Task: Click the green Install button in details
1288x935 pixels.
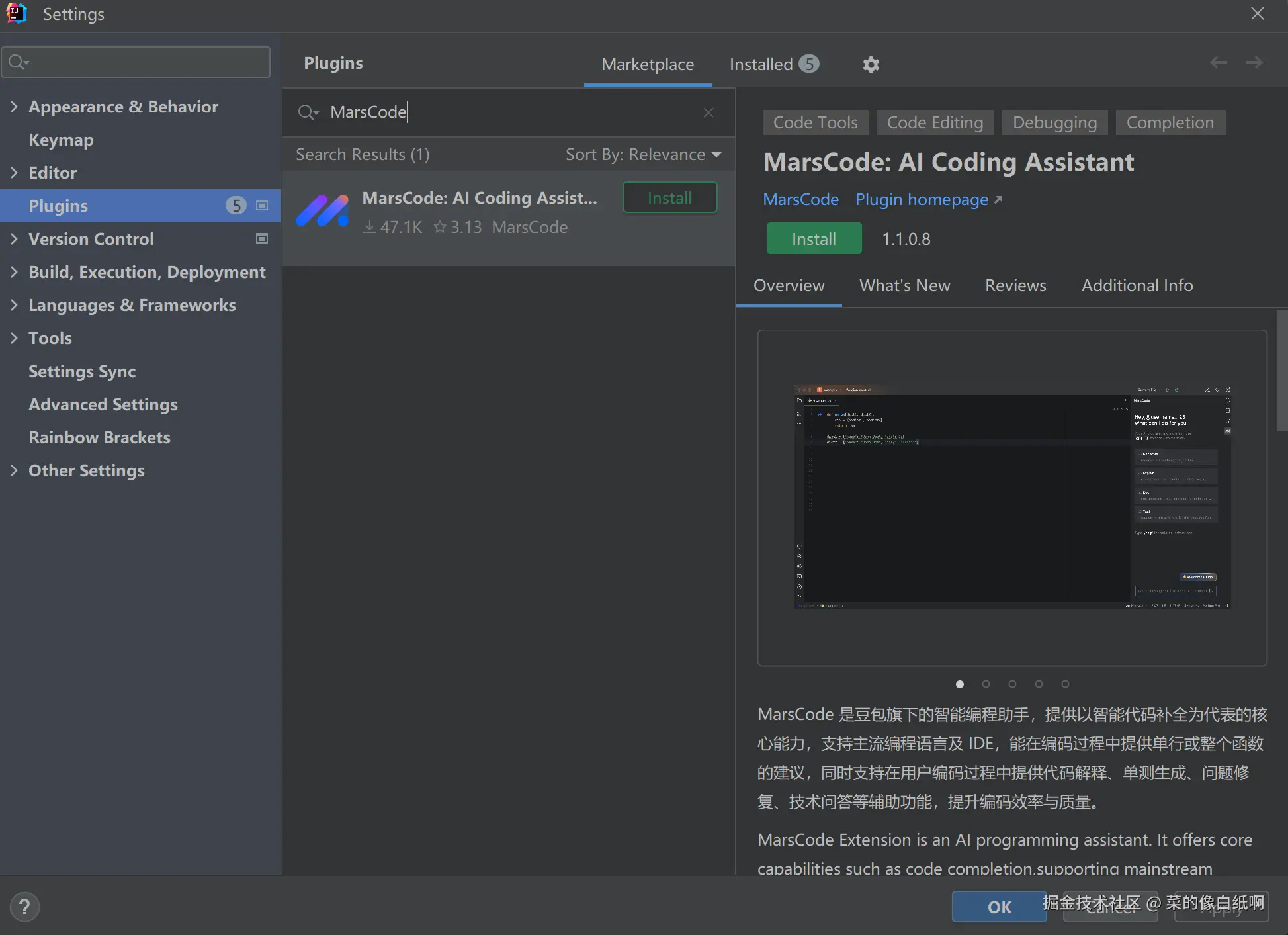Action: 814,238
